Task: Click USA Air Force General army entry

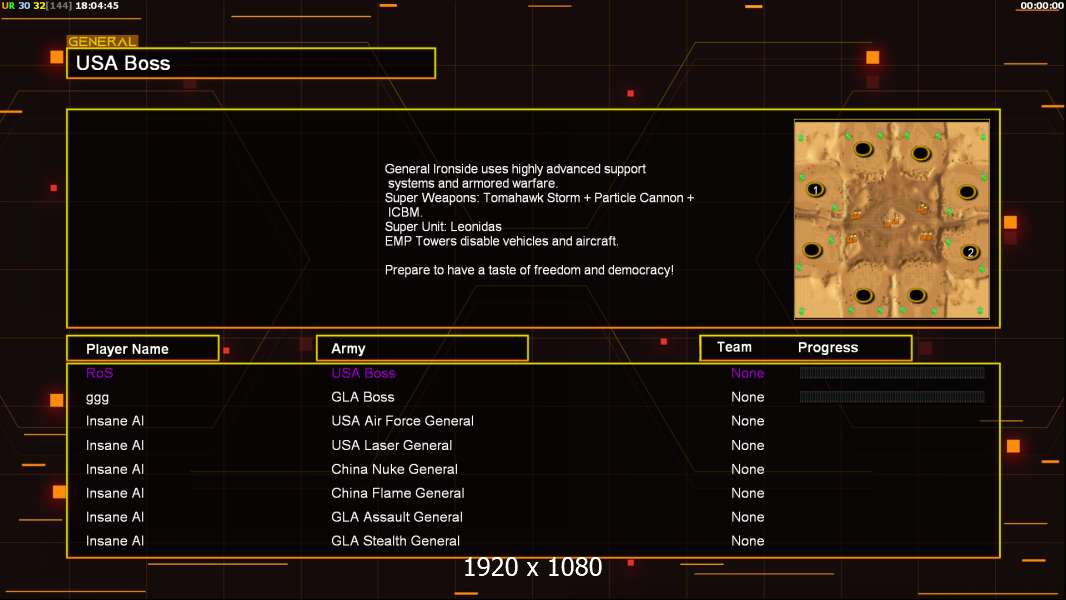Action: [x=402, y=421]
